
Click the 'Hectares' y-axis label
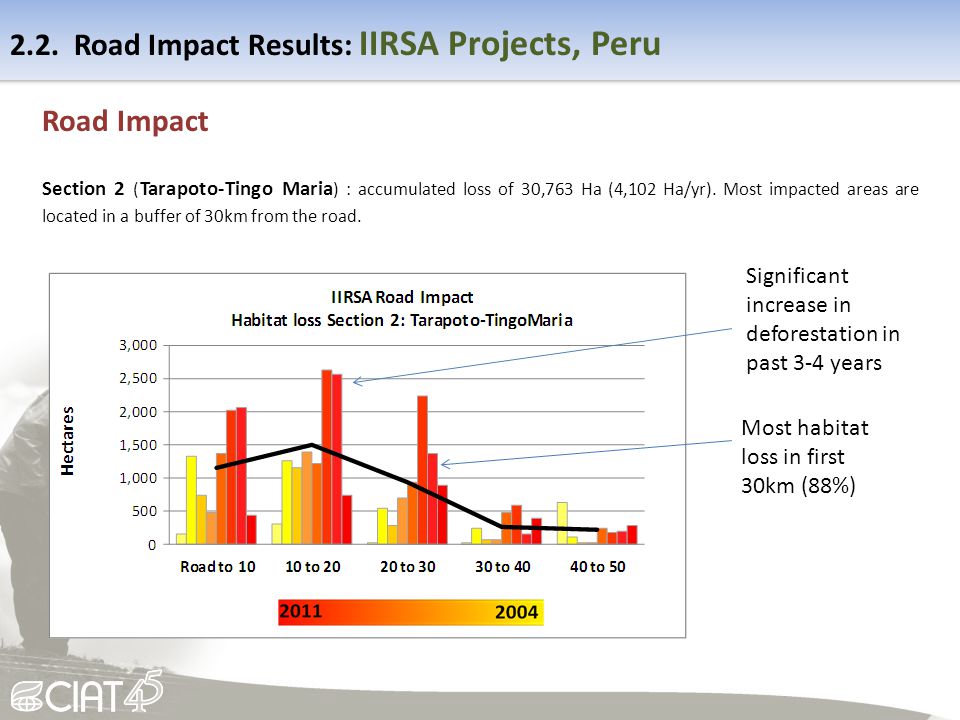(x=67, y=441)
